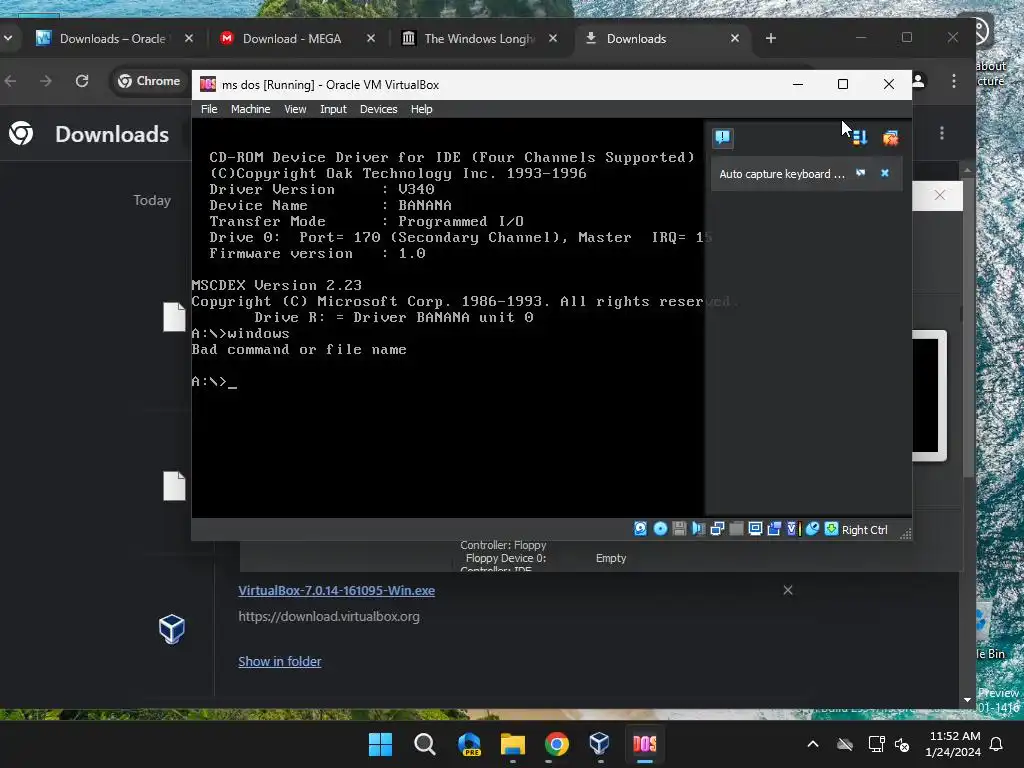The width and height of the screenshot is (1024, 768).
Task: Open Downloads page more actions menu
Action: click(x=942, y=133)
